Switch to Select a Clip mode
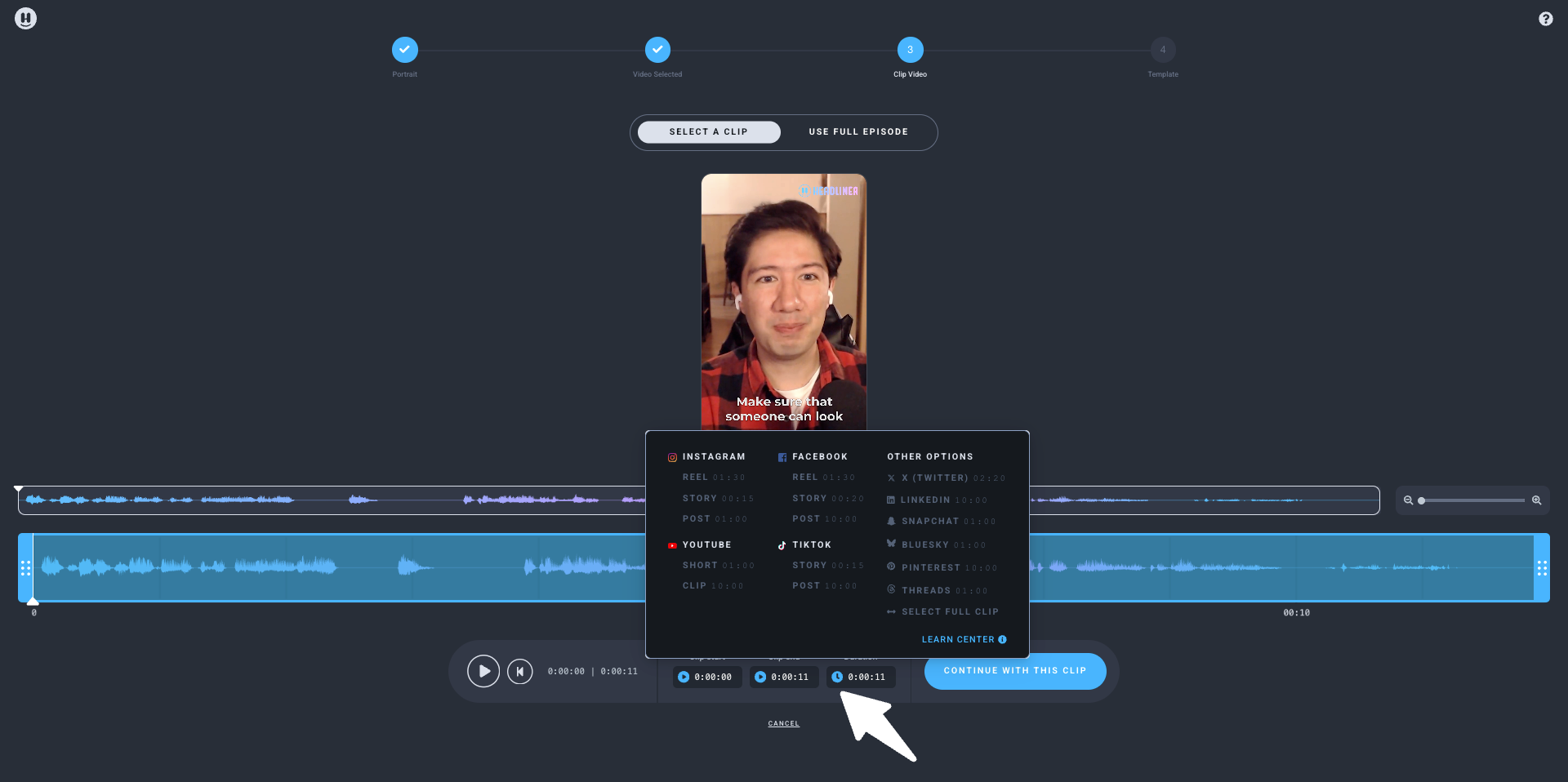This screenshot has height=782, width=1568. pos(708,132)
